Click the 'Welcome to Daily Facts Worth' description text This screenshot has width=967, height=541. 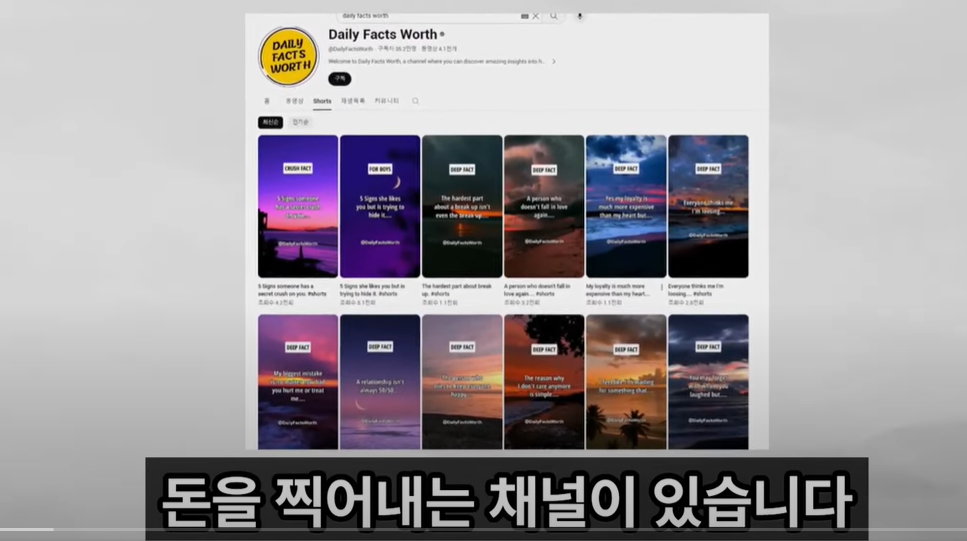pyautogui.click(x=437, y=62)
